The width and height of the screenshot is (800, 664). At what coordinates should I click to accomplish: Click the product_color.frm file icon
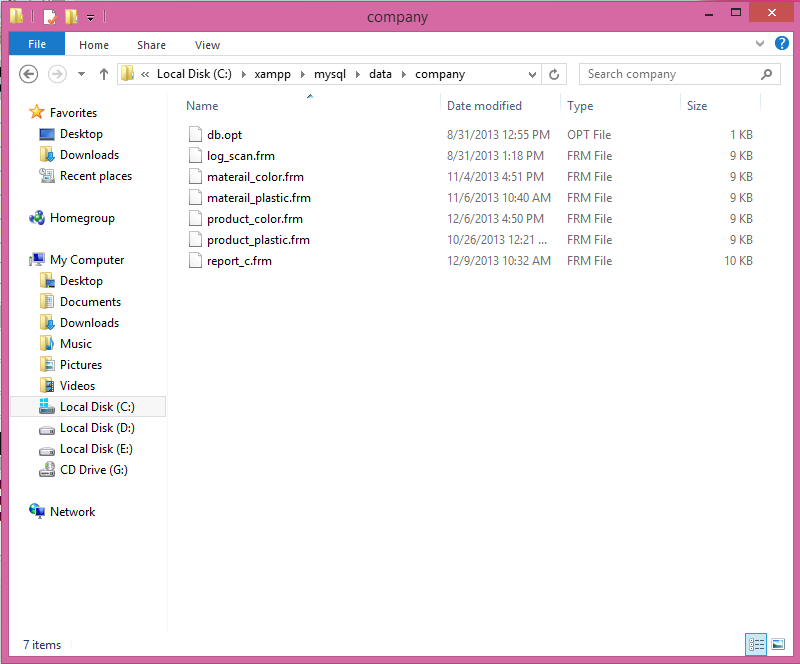[x=195, y=218]
